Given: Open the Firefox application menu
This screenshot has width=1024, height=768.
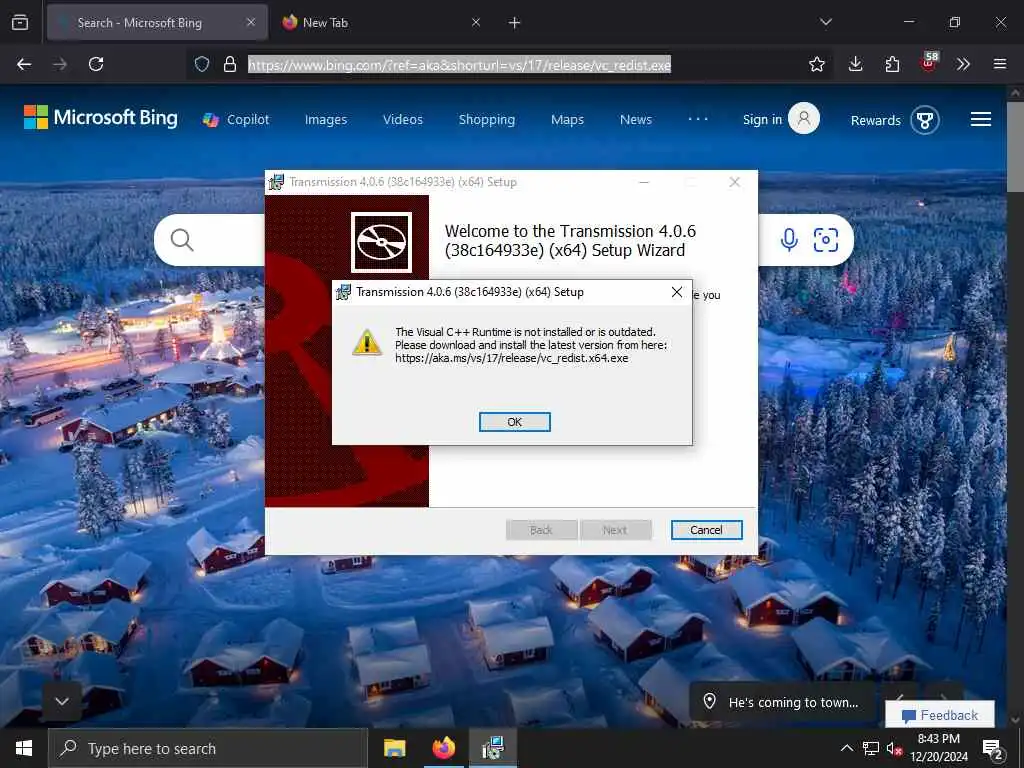Looking at the screenshot, I should tap(1000, 64).
